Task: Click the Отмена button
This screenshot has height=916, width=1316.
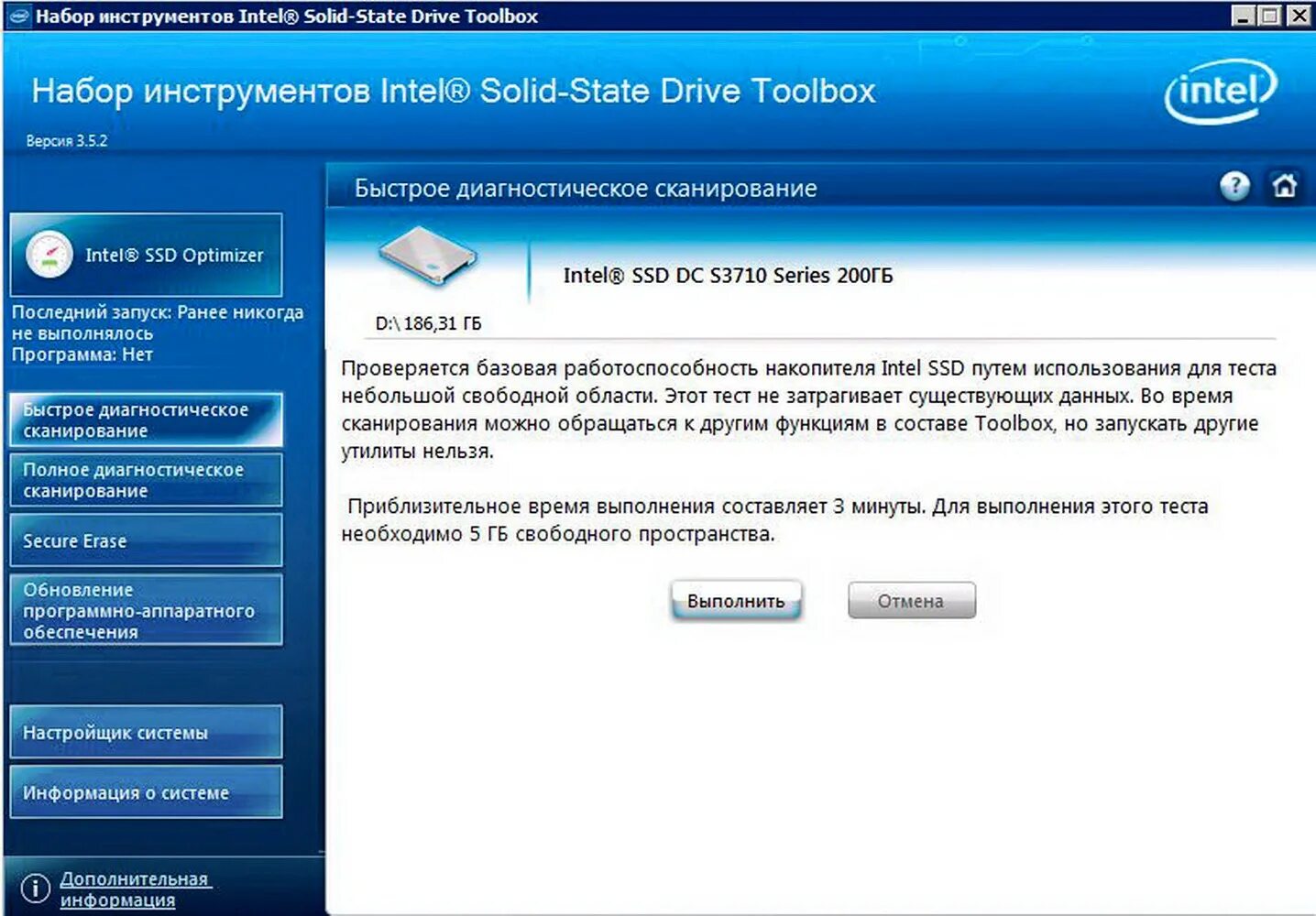Action: 911,601
